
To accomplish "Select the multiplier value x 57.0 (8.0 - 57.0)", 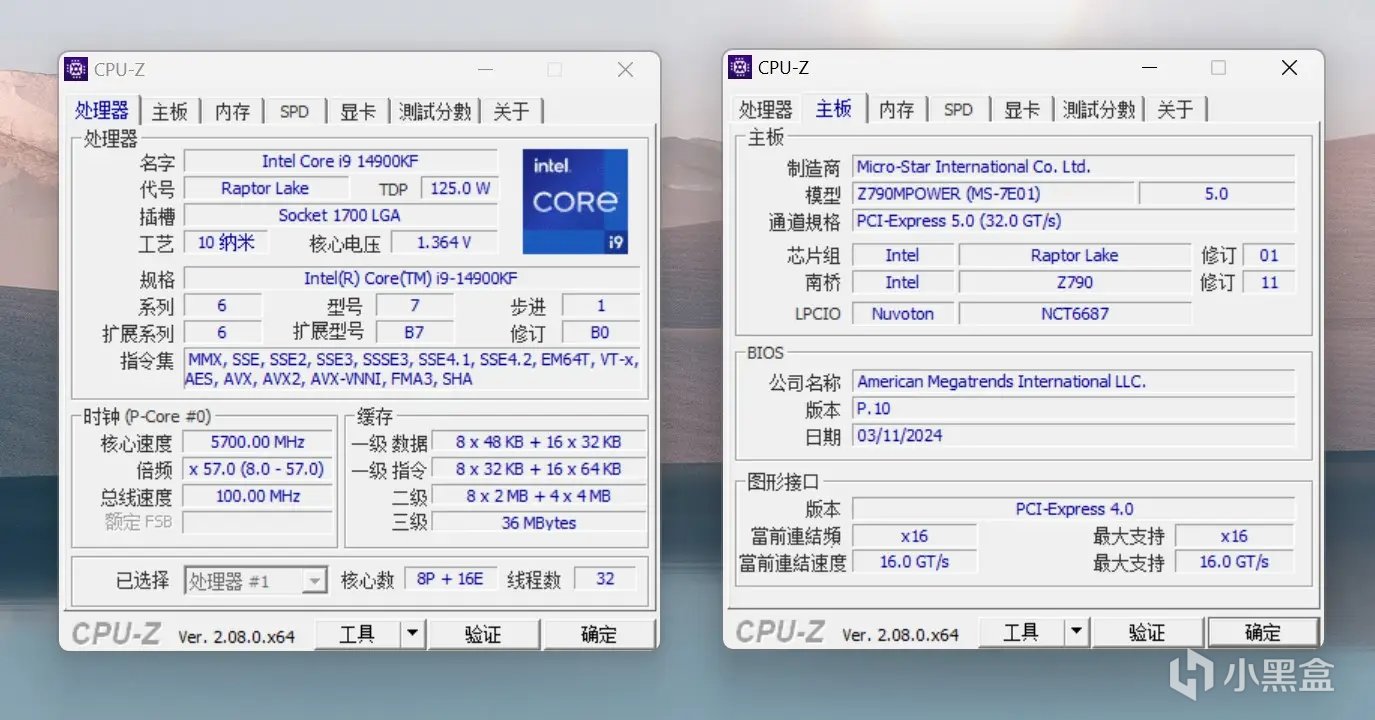I will point(258,469).
